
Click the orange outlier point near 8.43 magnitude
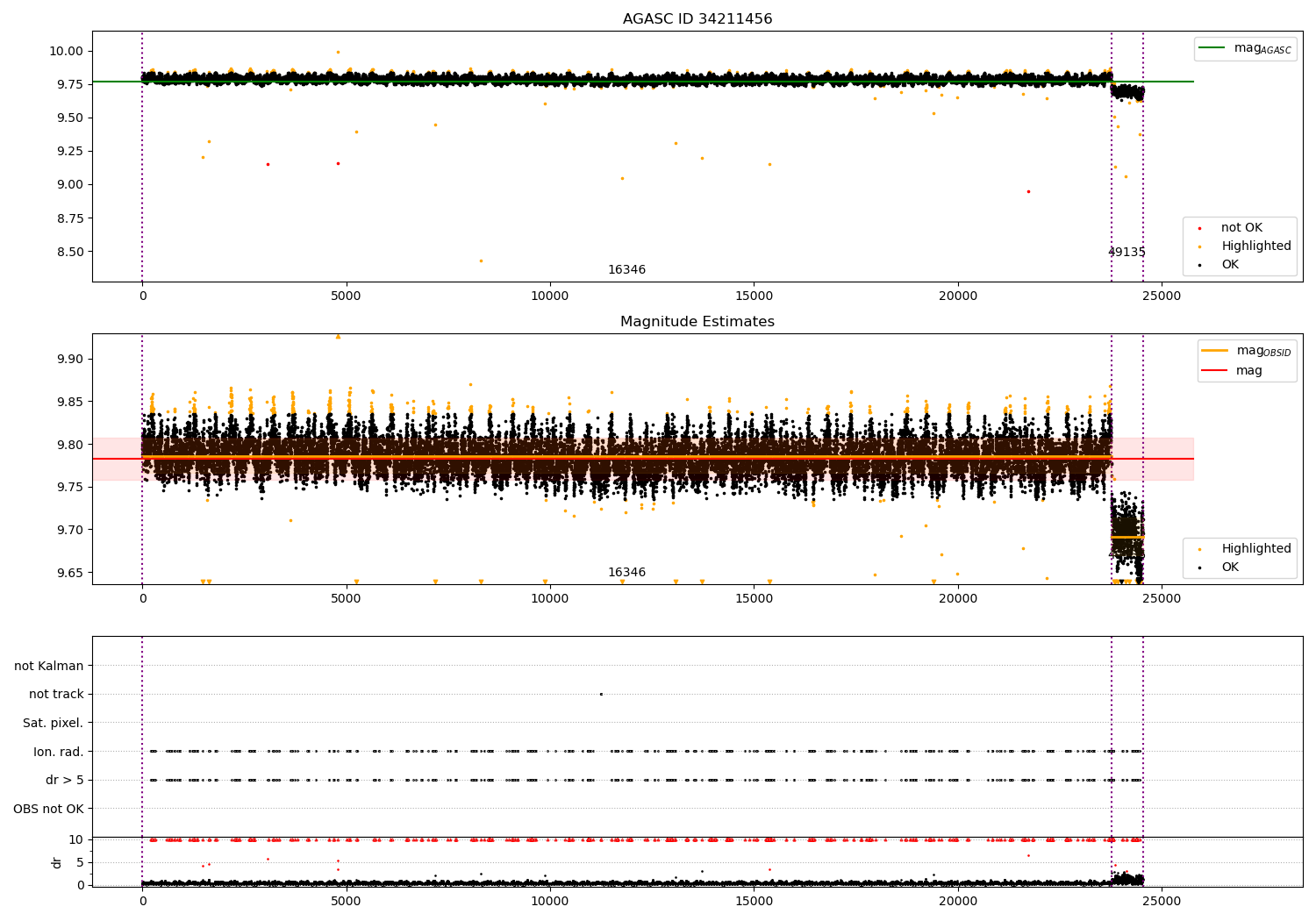(481, 261)
